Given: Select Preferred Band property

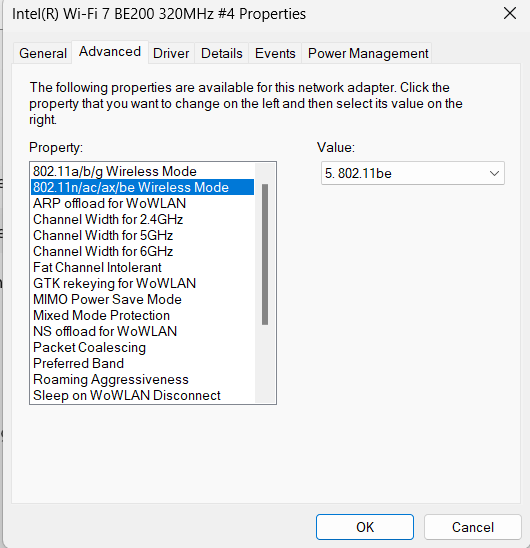Looking at the screenshot, I should pos(142,363).
